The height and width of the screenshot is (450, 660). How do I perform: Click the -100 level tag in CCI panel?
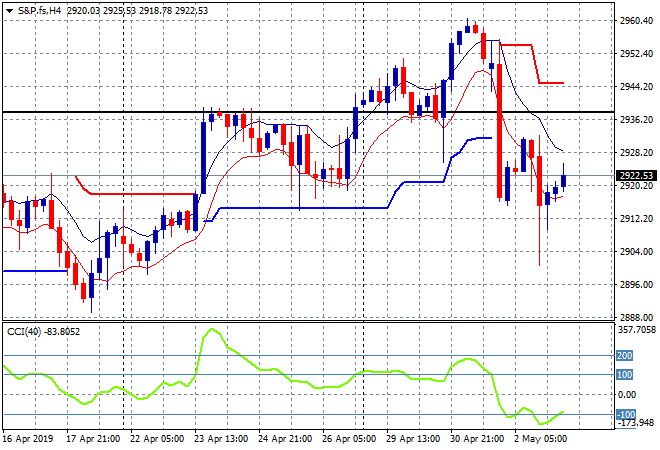[626, 415]
